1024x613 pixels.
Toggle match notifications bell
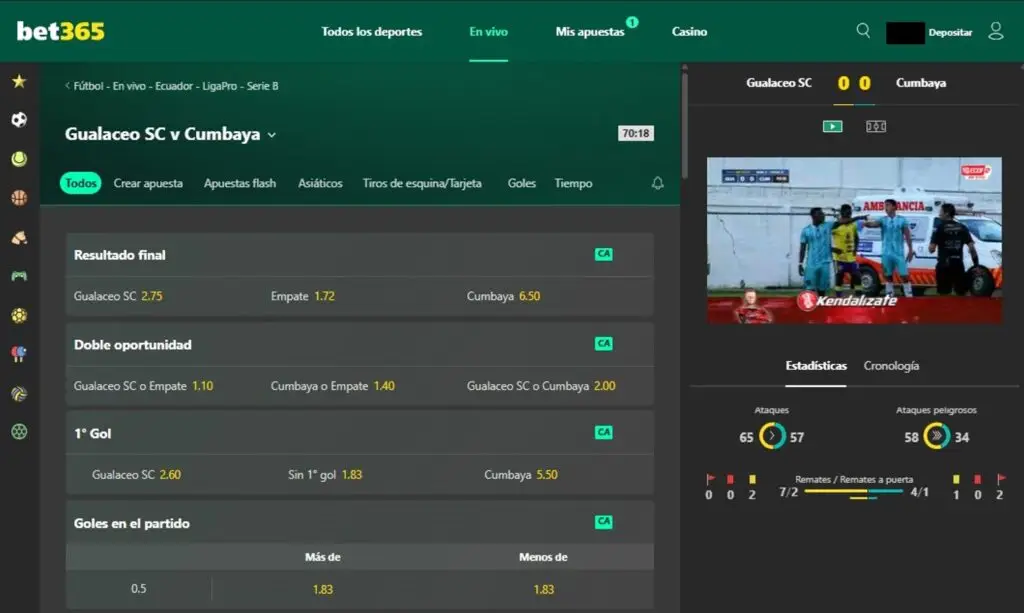point(657,183)
